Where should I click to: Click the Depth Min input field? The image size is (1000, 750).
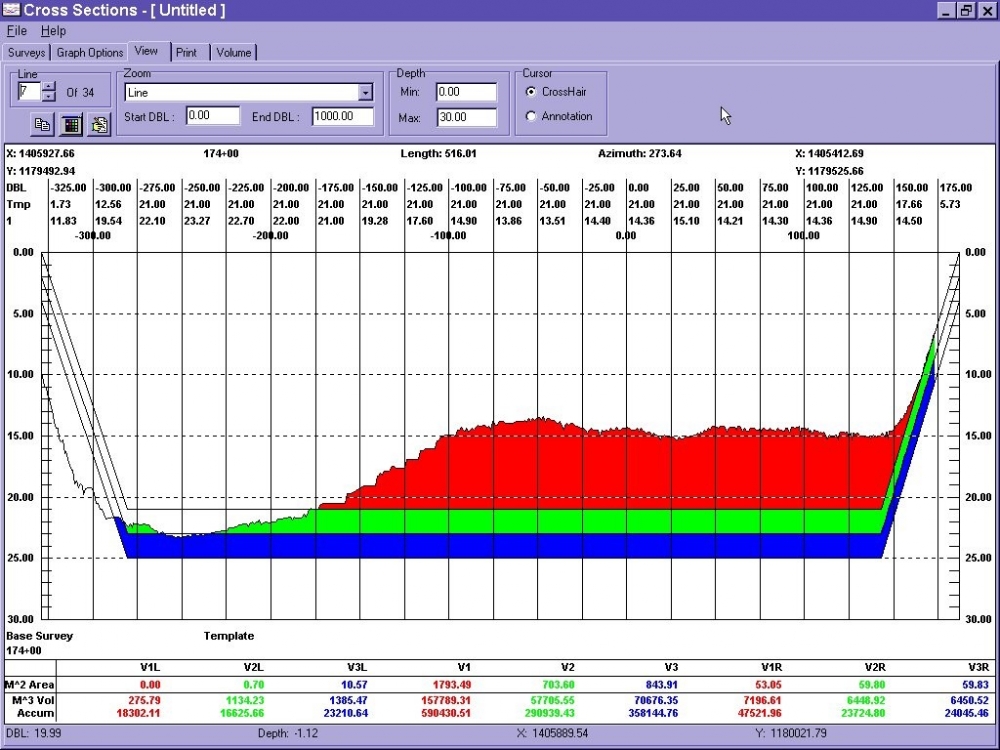point(466,92)
